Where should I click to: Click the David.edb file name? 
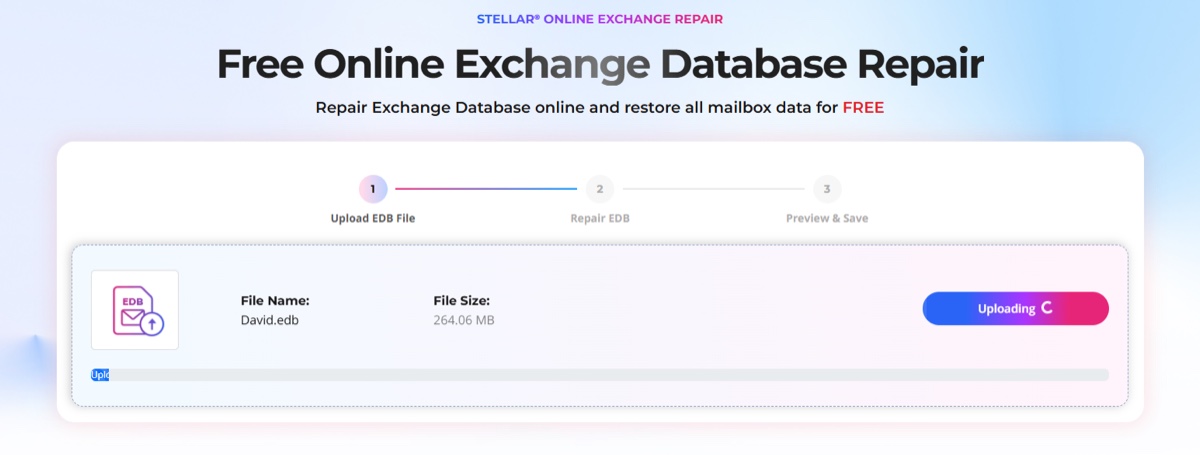point(269,320)
